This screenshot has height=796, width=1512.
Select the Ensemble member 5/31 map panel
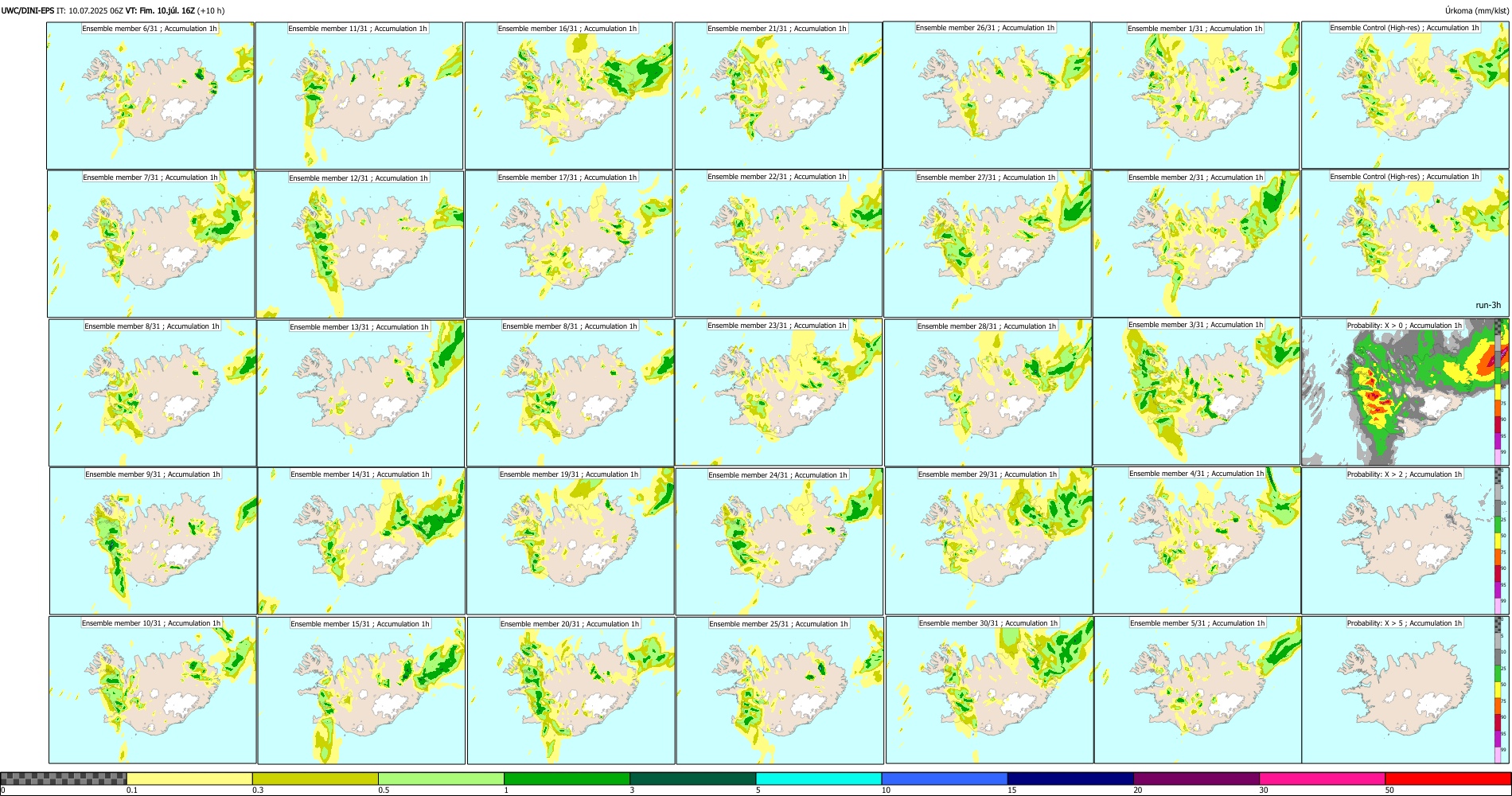pos(1198,689)
